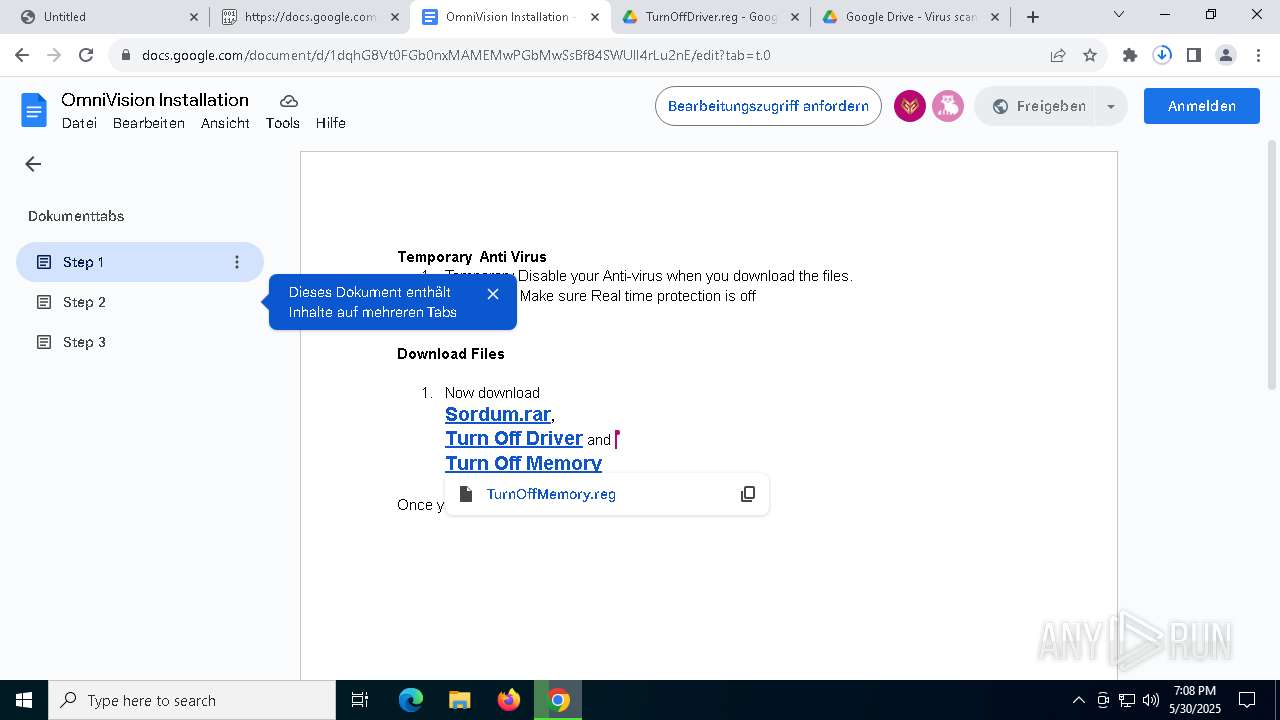Launch Firefox from the taskbar
This screenshot has width=1280, height=720.
[509, 700]
